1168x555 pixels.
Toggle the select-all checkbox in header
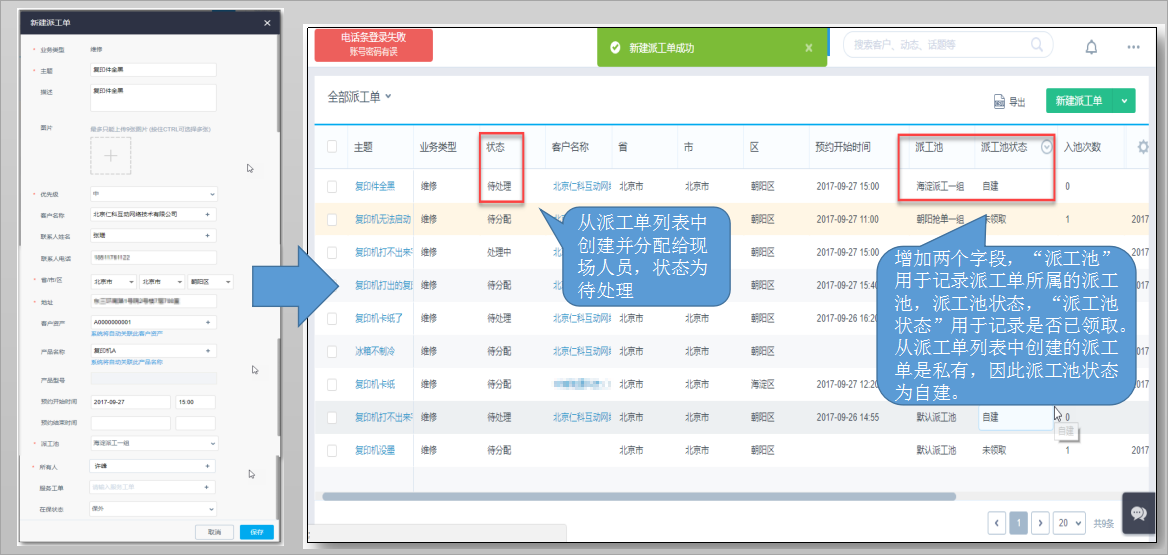pyautogui.click(x=332, y=147)
